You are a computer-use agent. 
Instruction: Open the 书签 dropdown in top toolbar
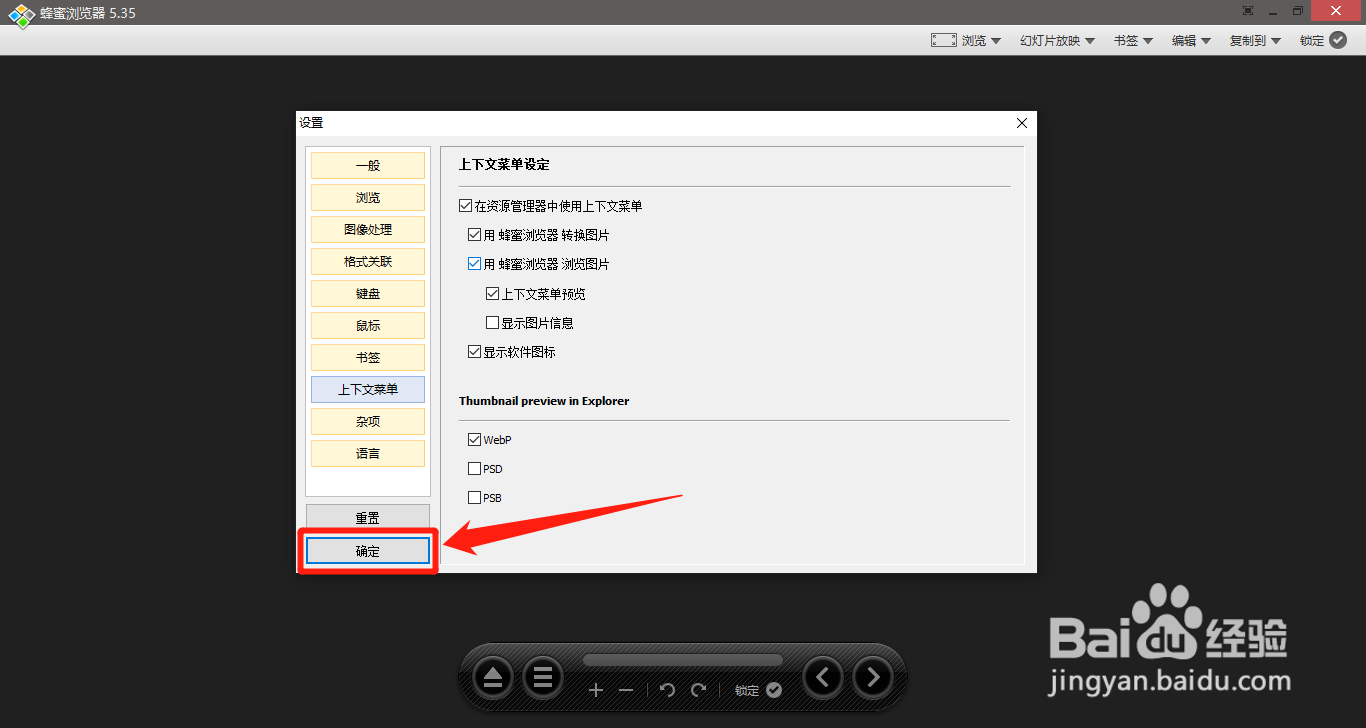coord(1133,41)
